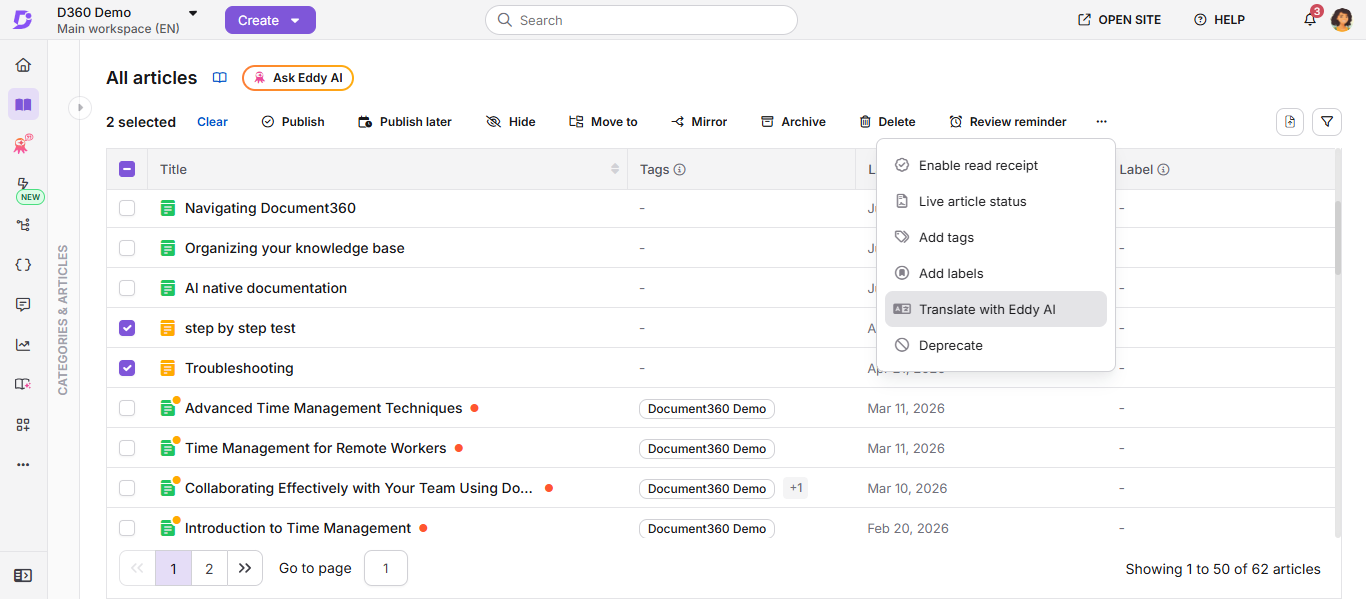Open the Analytics chart icon in sidebar

click(x=23, y=345)
